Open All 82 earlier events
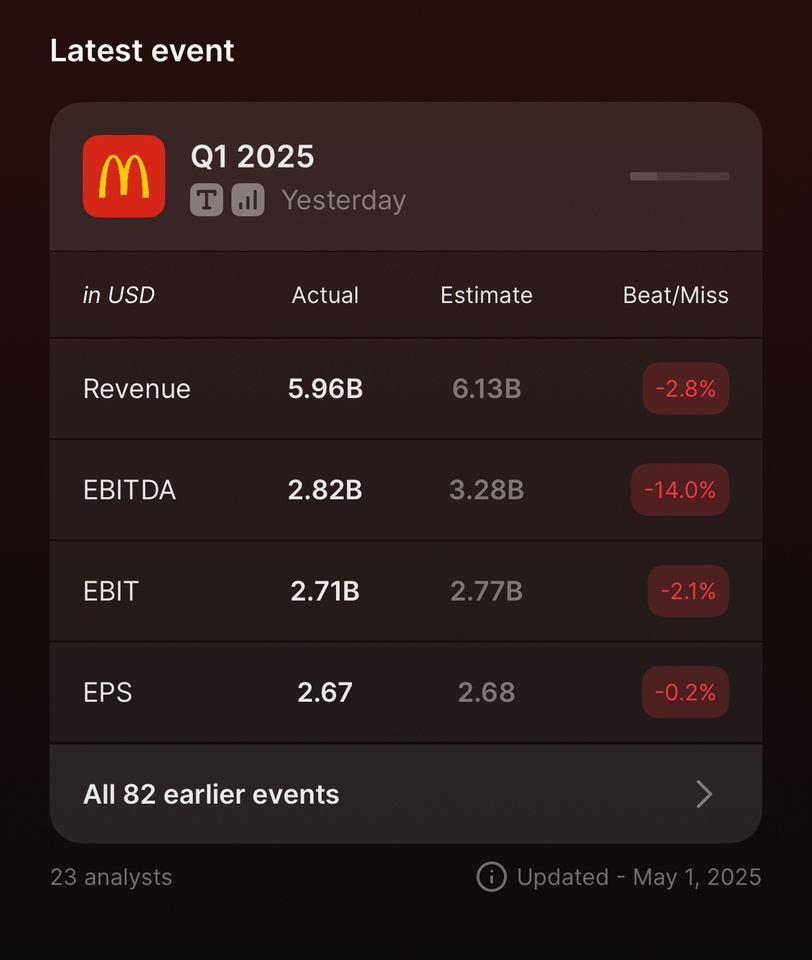The width and height of the screenshot is (812, 960). (406, 794)
